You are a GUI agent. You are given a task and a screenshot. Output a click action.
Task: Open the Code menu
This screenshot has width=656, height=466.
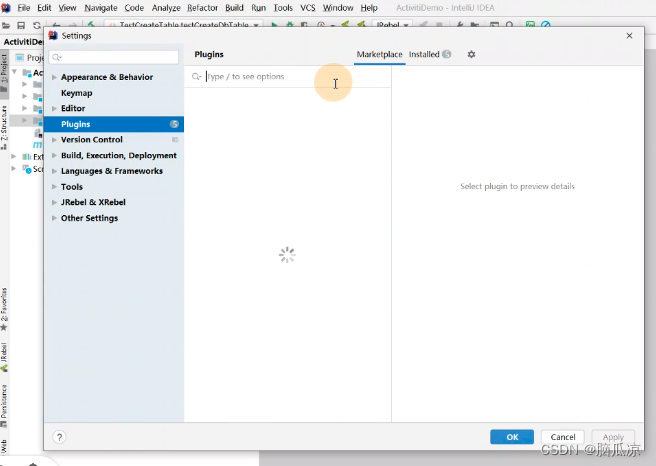pyautogui.click(x=134, y=8)
